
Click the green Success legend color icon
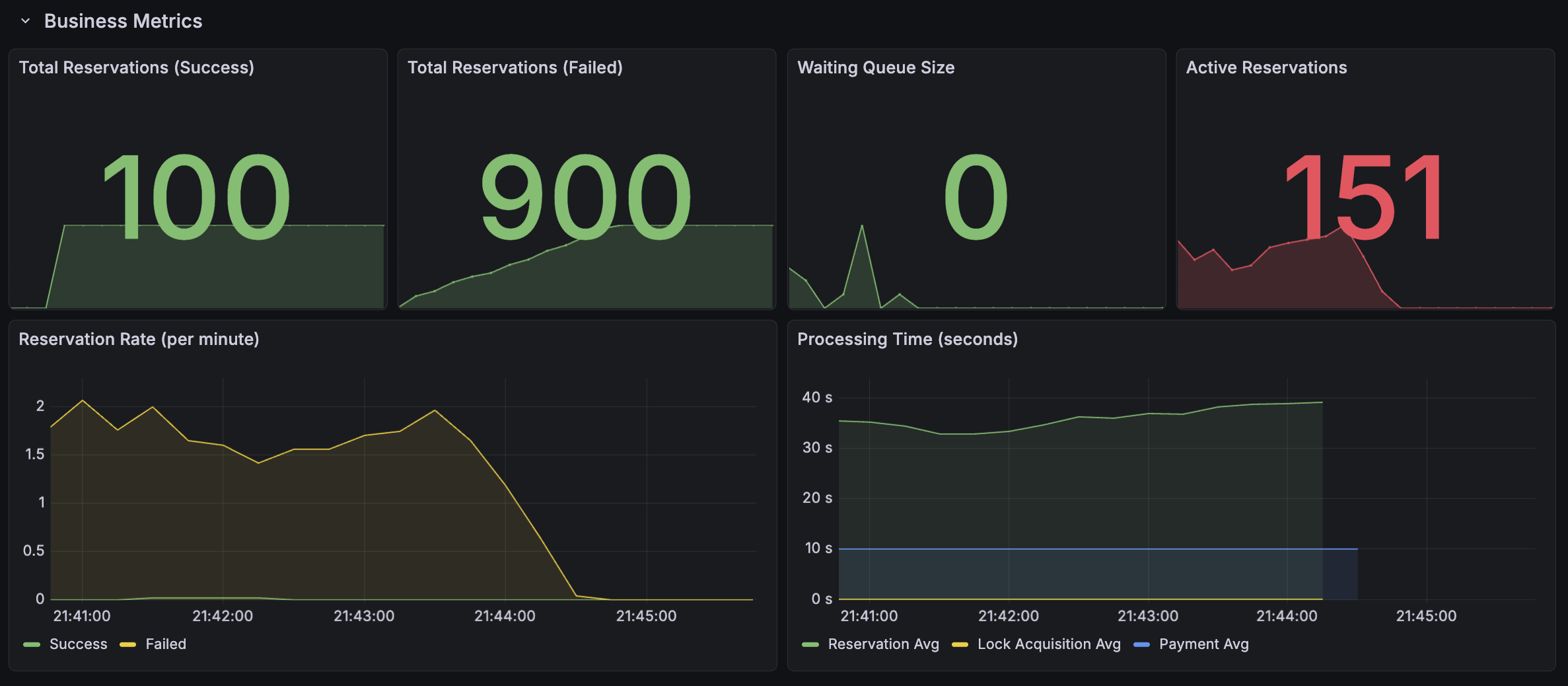pyautogui.click(x=32, y=644)
